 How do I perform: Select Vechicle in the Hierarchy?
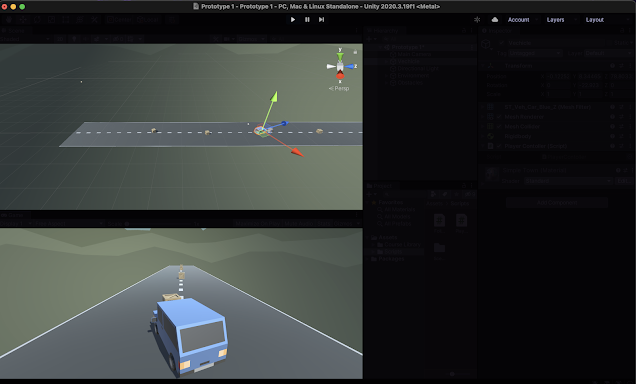408,61
